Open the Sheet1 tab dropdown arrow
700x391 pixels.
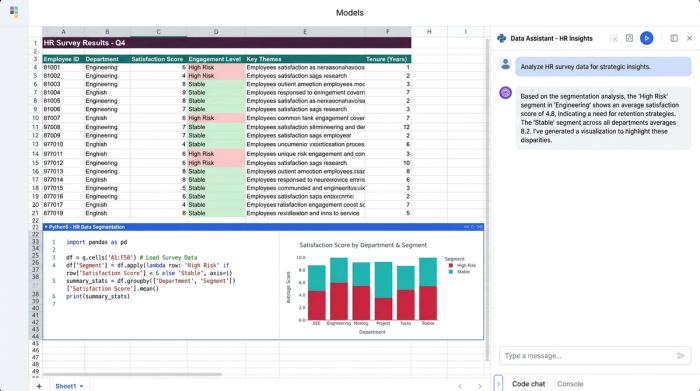pos(82,387)
